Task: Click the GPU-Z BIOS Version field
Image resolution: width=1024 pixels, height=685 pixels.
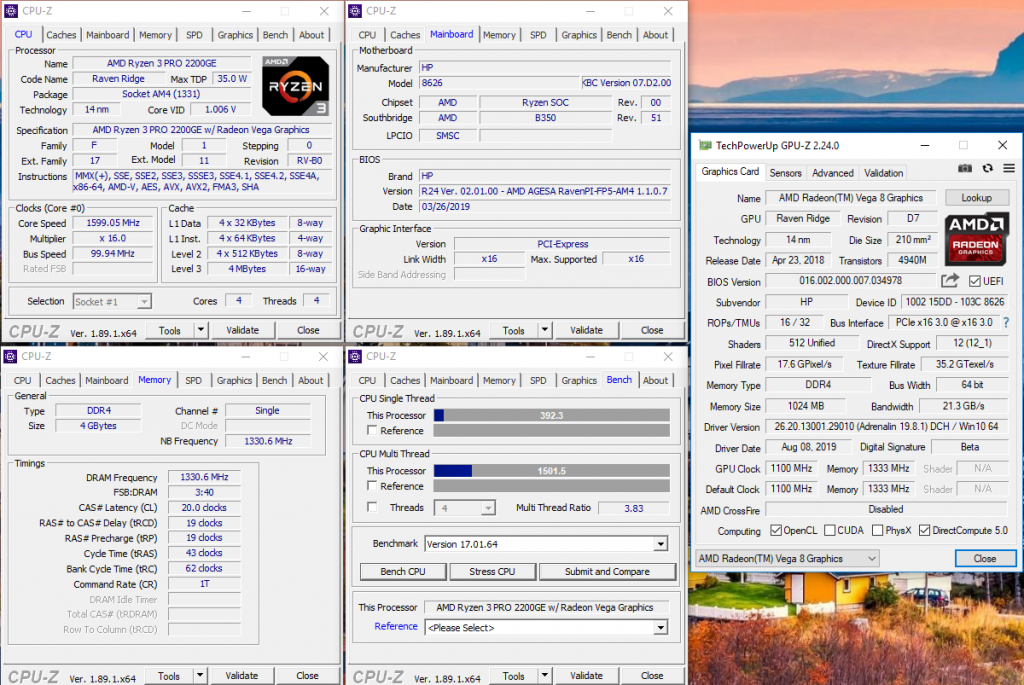Action: (850, 281)
